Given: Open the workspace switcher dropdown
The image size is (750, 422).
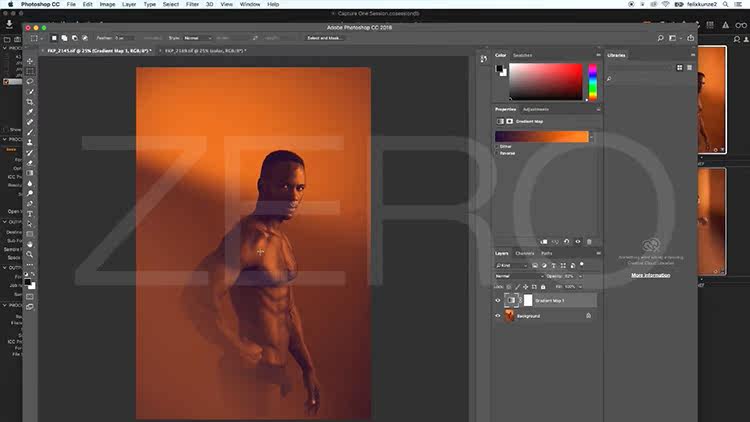Looking at the screenshot, I should (x=673, y=38).
